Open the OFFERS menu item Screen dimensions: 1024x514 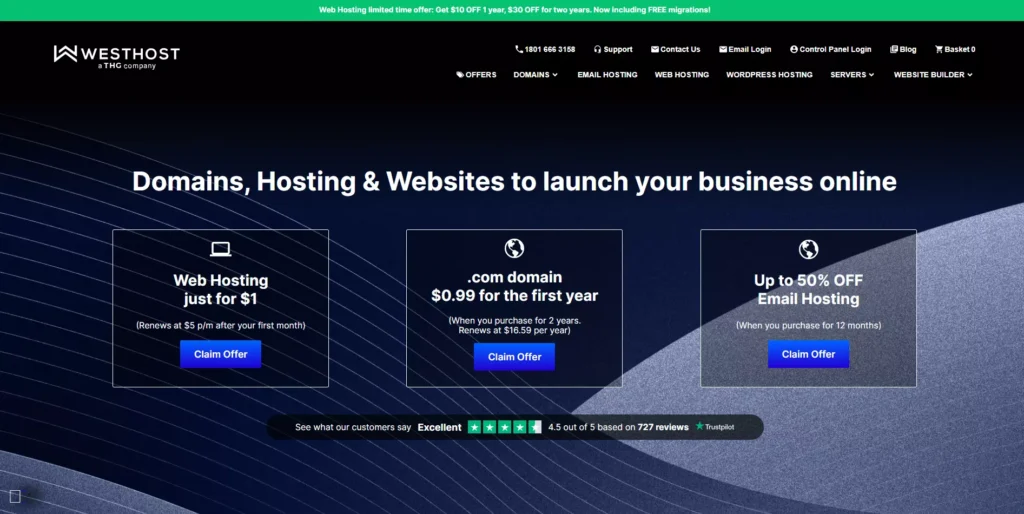[476, 74]
